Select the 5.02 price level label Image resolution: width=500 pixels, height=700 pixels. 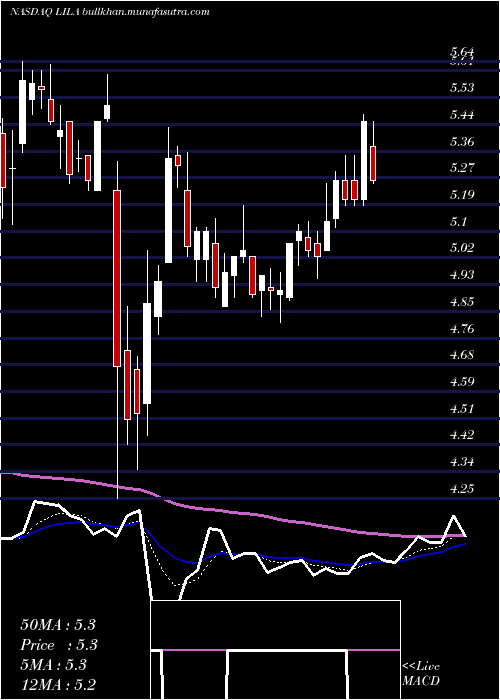click(462, 248)
